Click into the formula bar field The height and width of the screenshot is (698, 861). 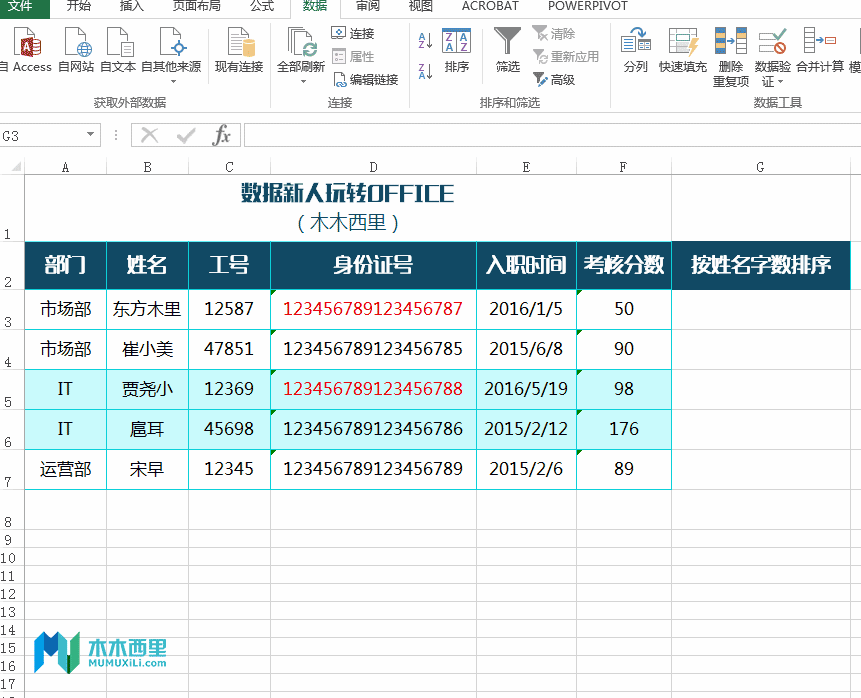pos(552,135)
